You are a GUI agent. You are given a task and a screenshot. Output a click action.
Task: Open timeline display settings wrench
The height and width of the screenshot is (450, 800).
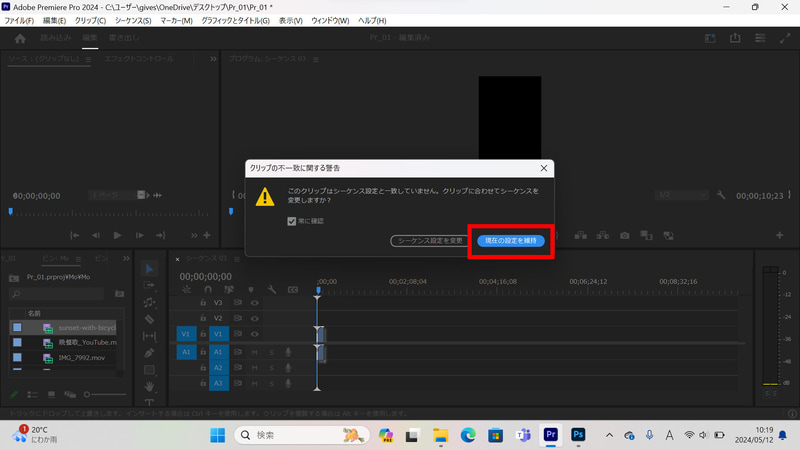point(271,289)
